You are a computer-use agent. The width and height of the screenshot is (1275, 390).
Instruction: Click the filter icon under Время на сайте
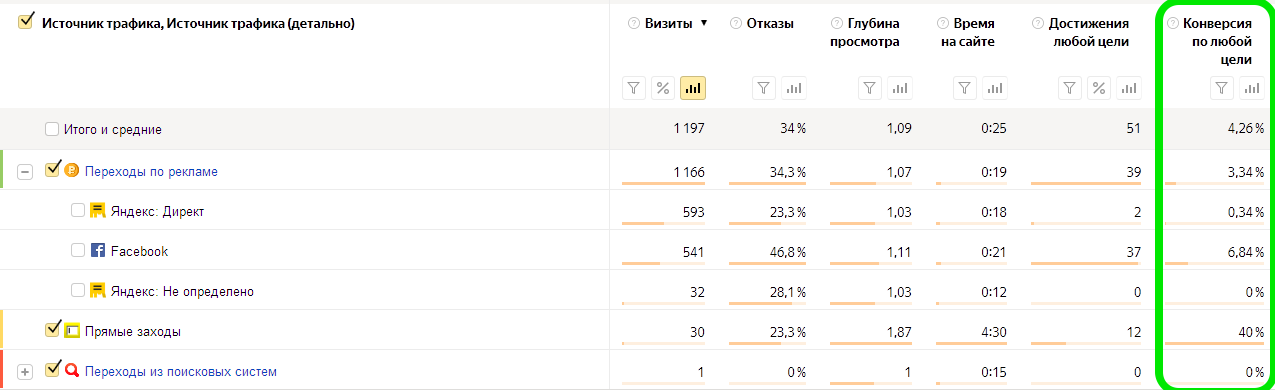coord(964,88)
